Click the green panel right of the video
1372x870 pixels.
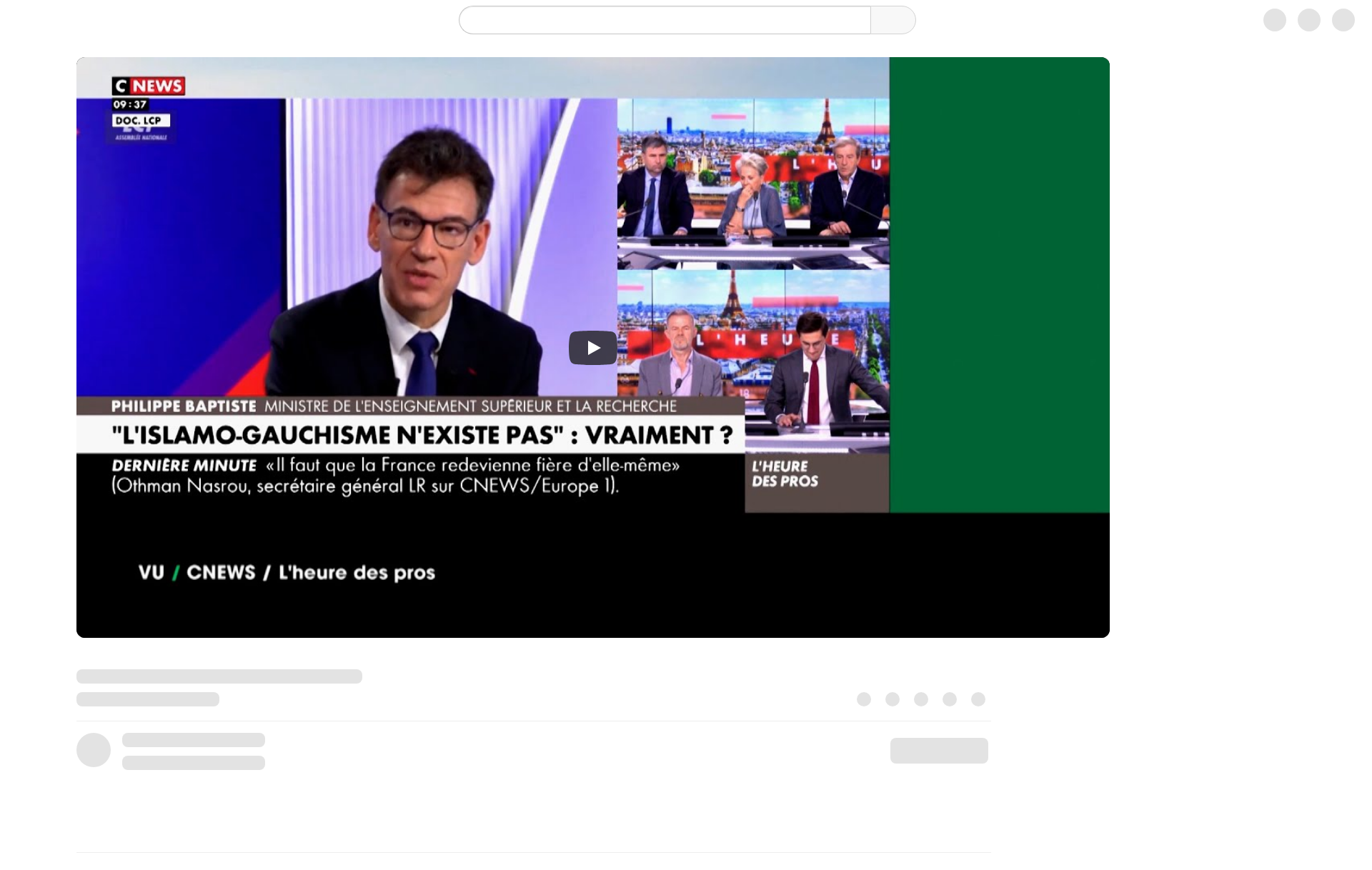[999, 285]
